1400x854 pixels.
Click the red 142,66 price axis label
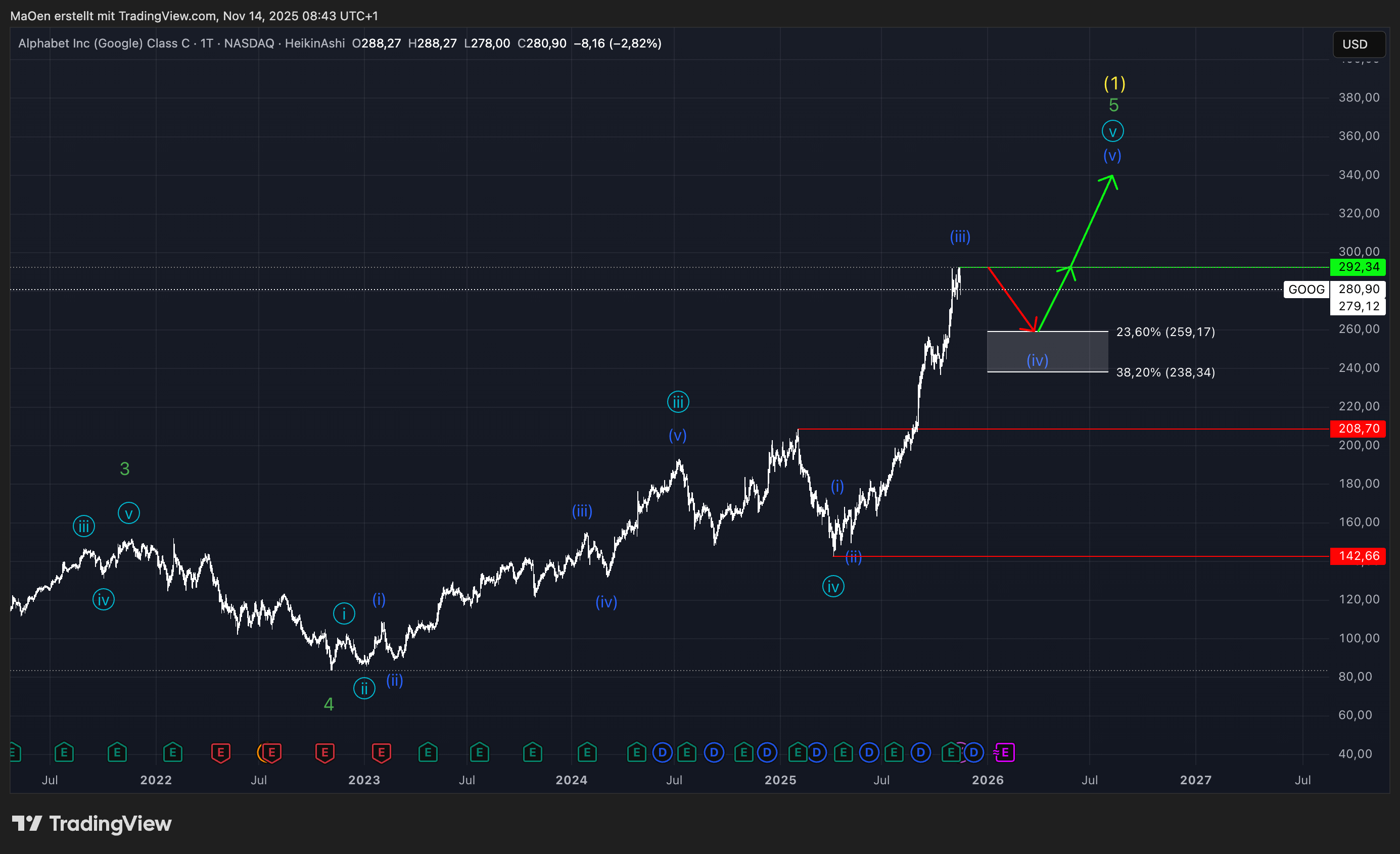pos(1358,556)
